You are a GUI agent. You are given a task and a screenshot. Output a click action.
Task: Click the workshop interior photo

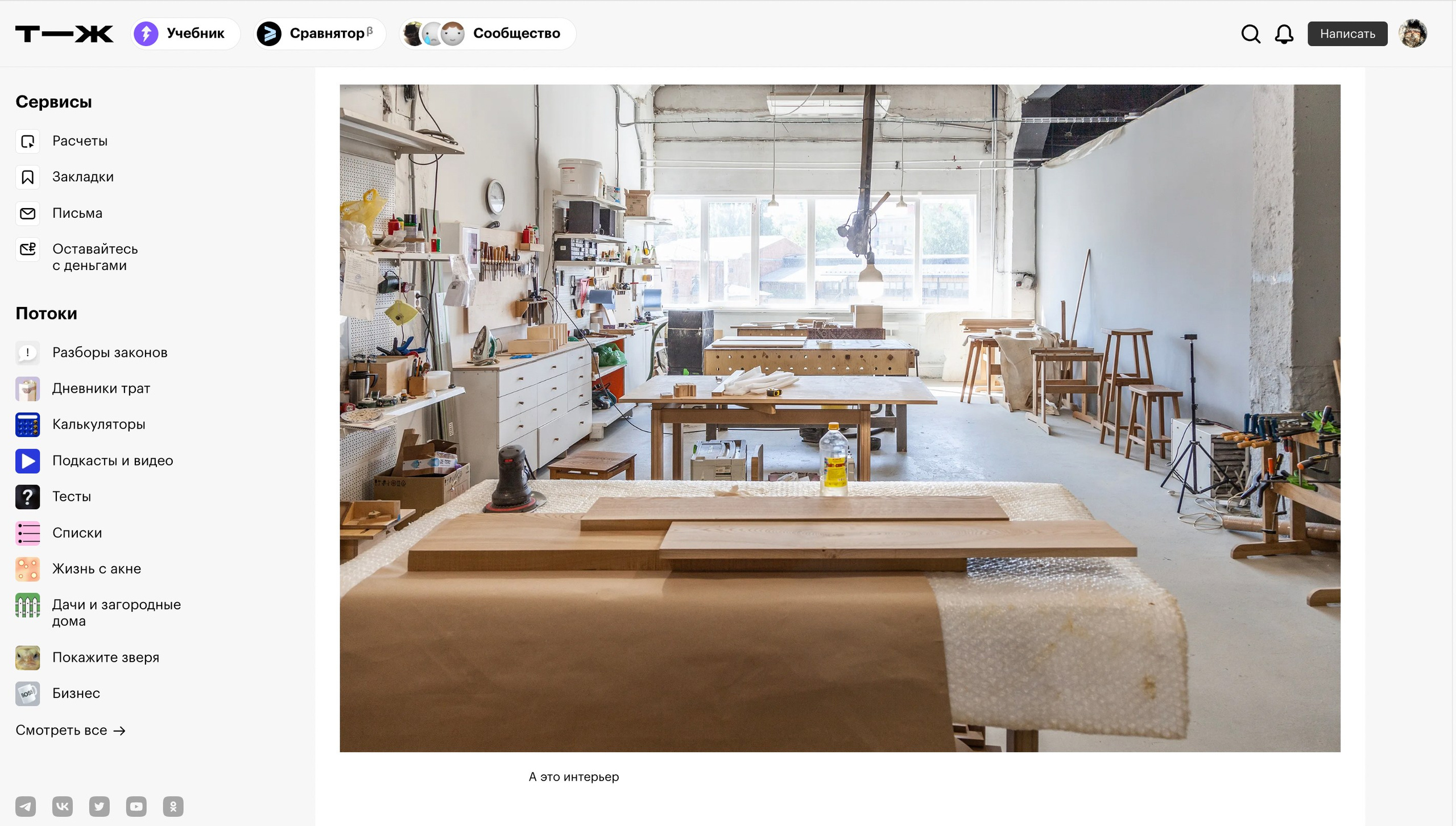pos(839,418)
